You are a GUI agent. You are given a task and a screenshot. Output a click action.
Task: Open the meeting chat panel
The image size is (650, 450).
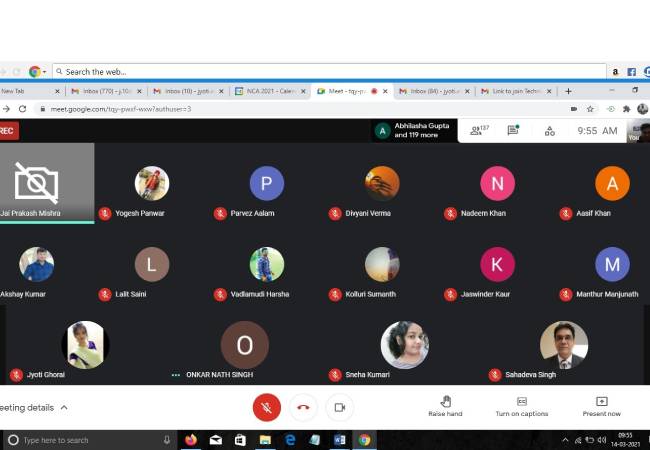pyautogui.click(x=513, y=130)
